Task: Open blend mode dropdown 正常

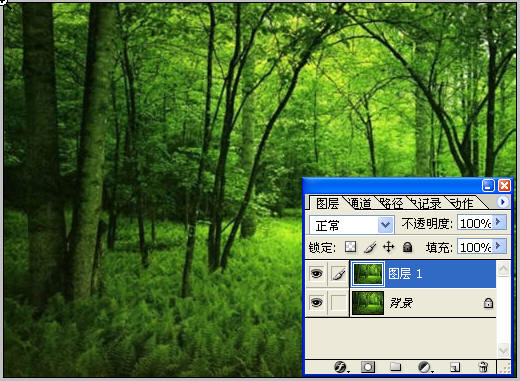Action: tap(352, 225)
